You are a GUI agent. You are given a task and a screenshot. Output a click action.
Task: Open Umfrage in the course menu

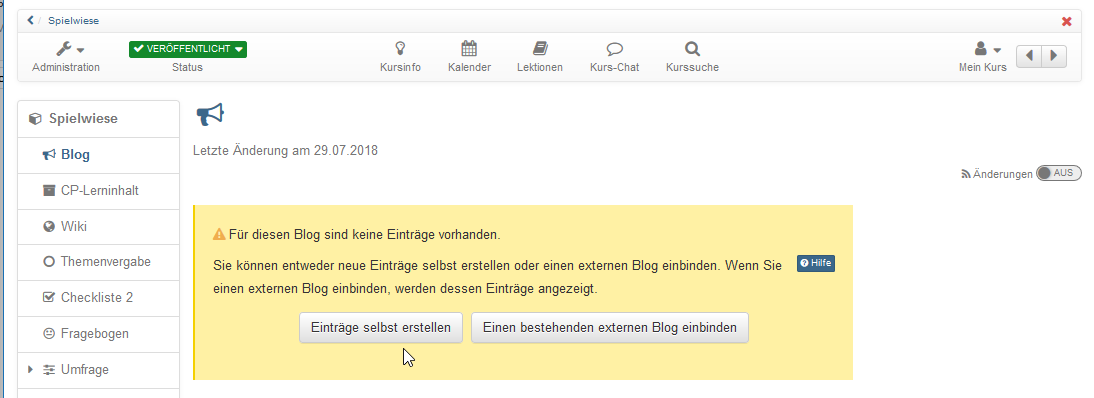coord(98,369)
